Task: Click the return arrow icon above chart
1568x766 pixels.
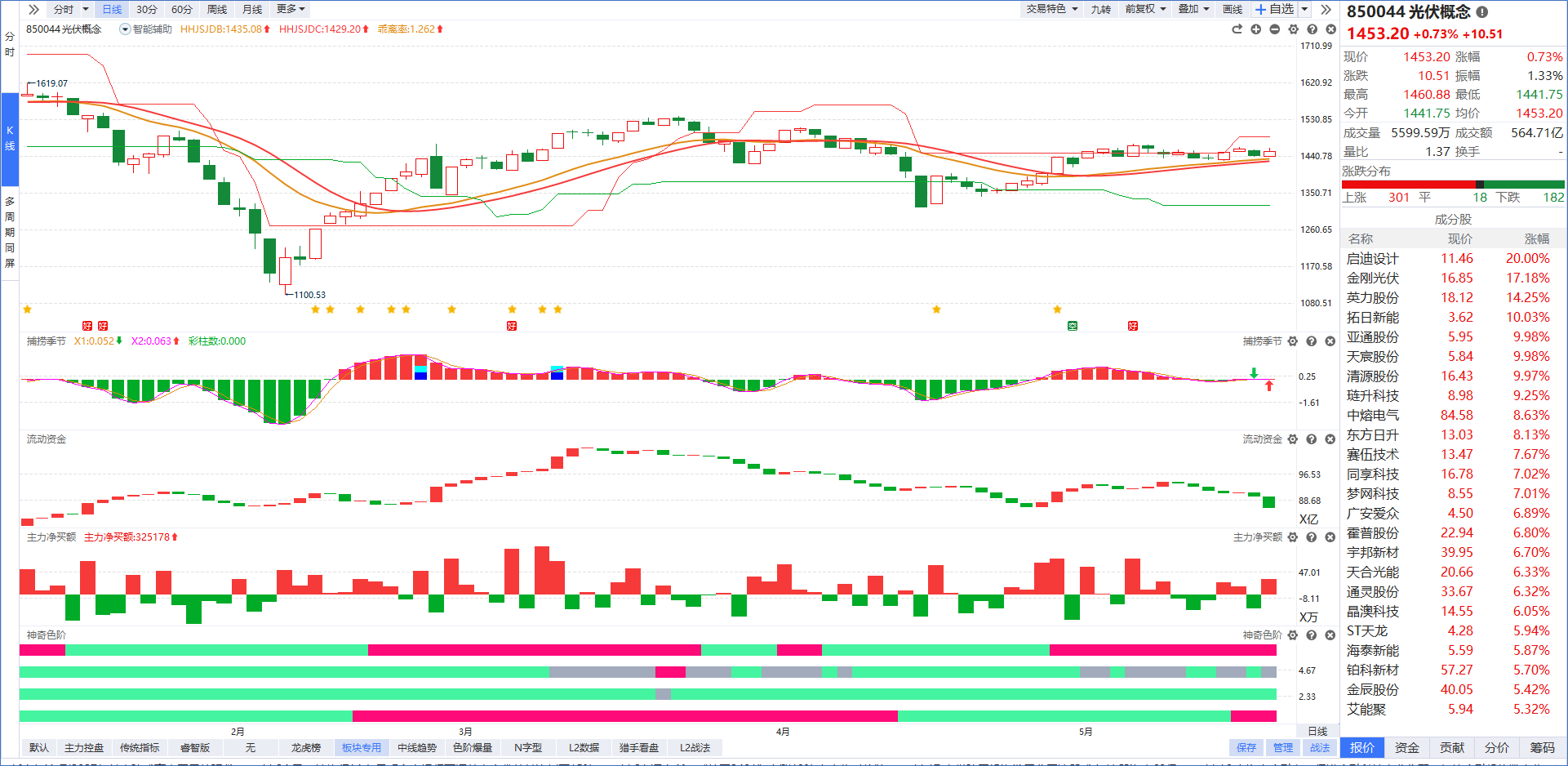Action: click(1237, 29)
